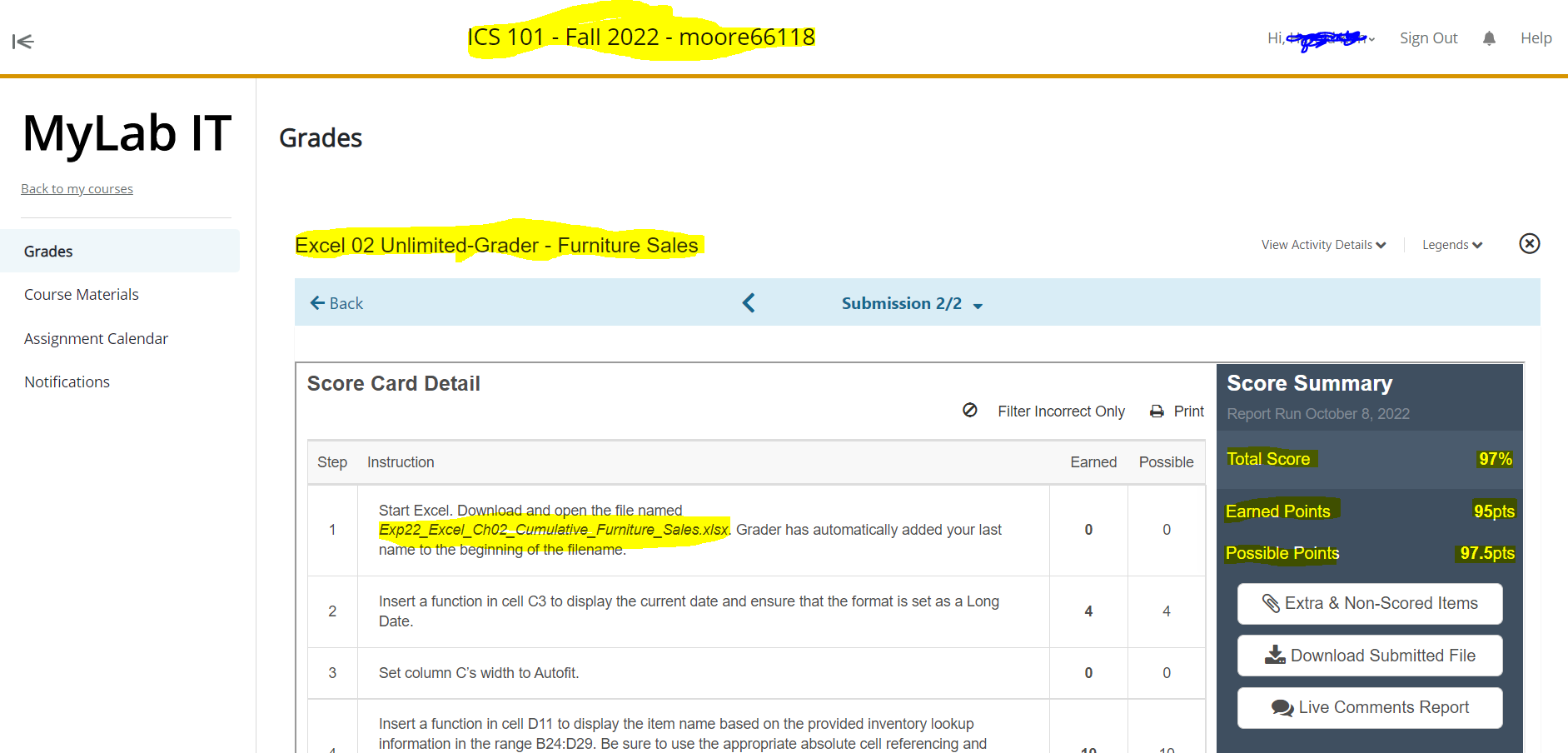
Task: Click the step 4 D11 lookup instruction
Action: (683, 734)
